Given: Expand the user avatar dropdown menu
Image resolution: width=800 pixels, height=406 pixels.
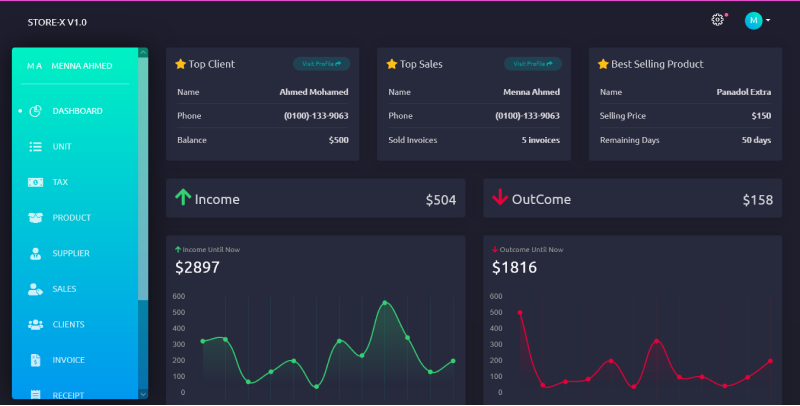Looking at the screenshot, I should point(753,20).
